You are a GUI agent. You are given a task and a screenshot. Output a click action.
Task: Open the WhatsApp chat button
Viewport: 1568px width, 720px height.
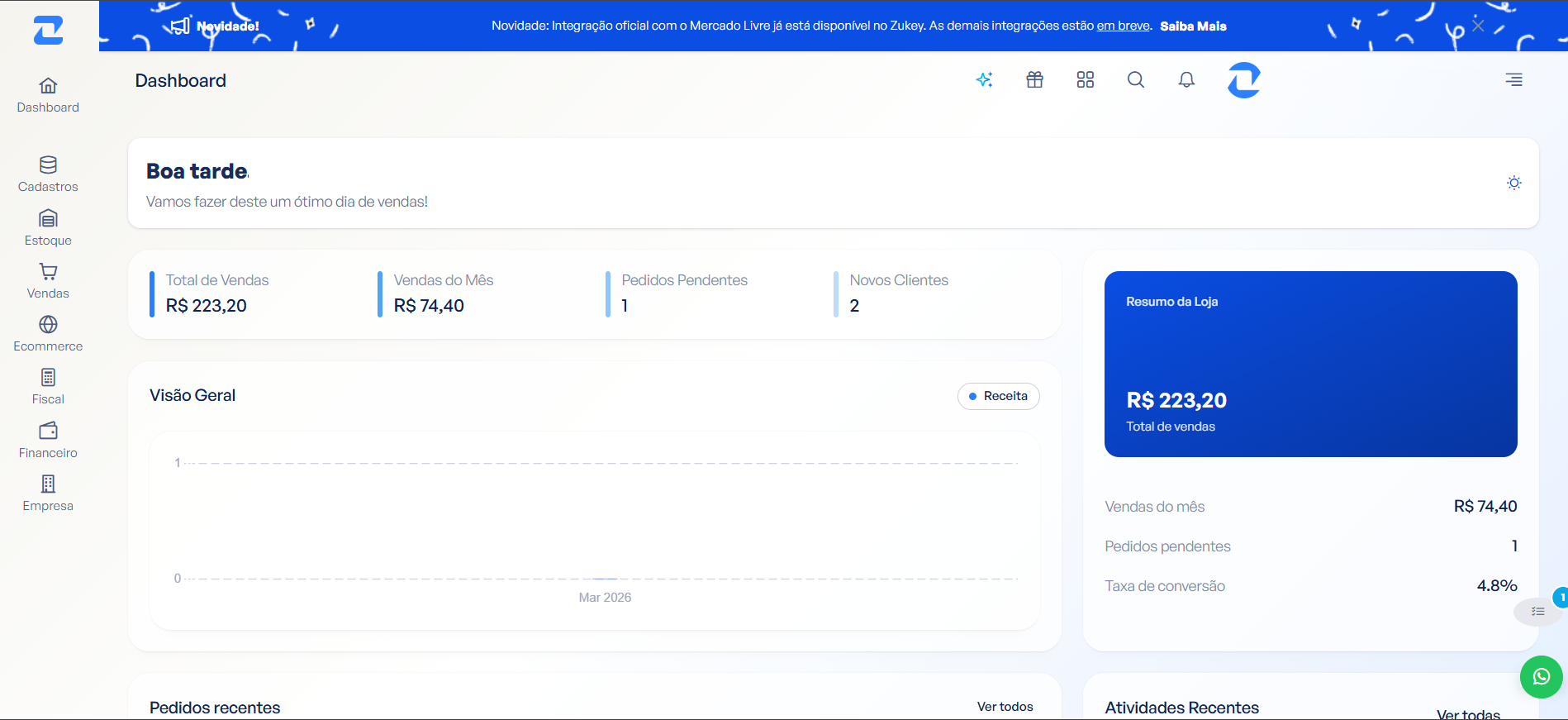coord(1541,677)
